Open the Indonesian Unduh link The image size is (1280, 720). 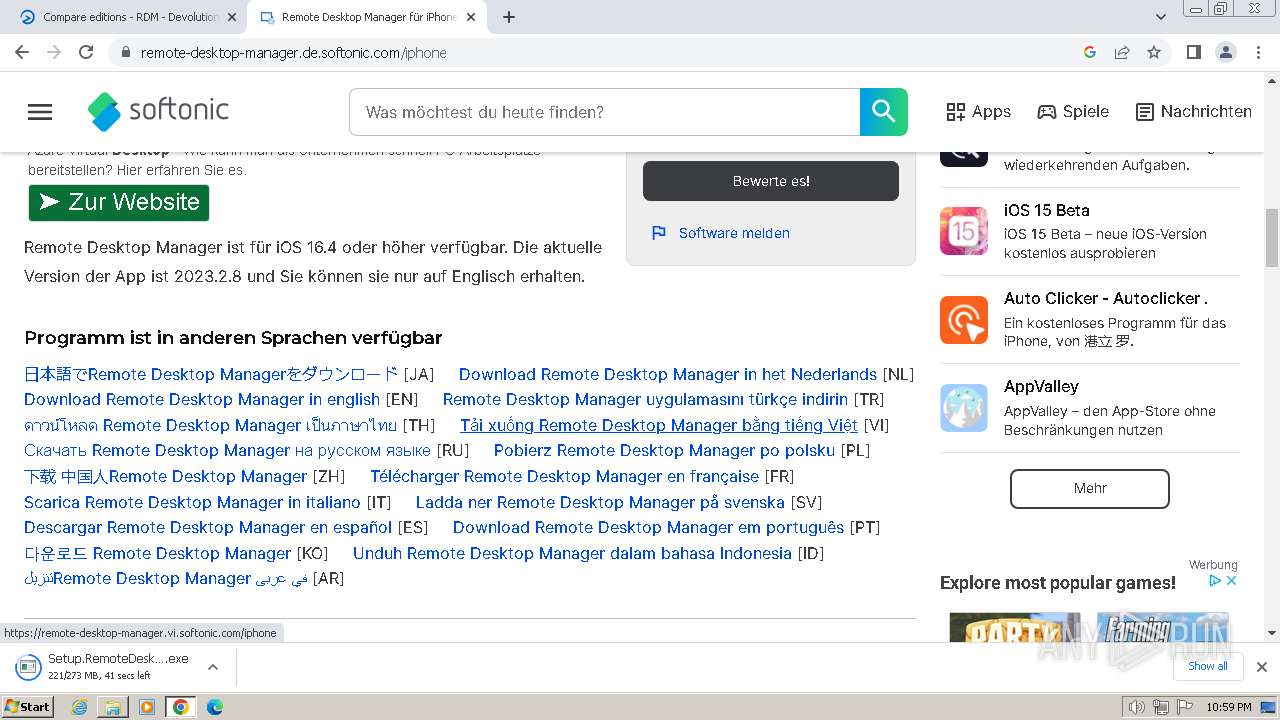tap(572, 553)
